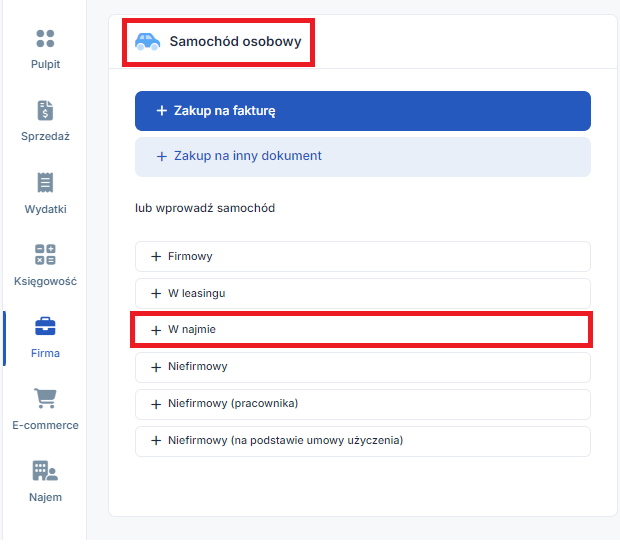
Task: Add purchase via Zakup na fakturę
Action: (363, 111)
